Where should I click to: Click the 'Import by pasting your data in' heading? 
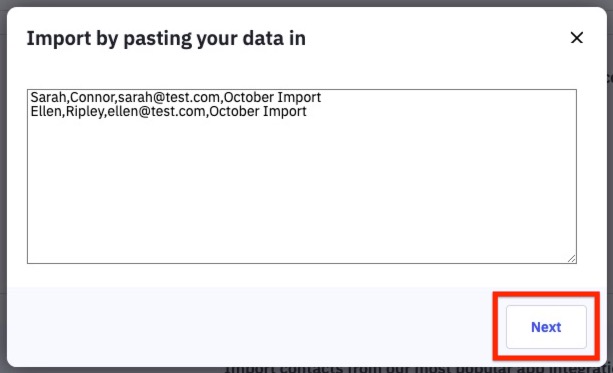point(166,38)
